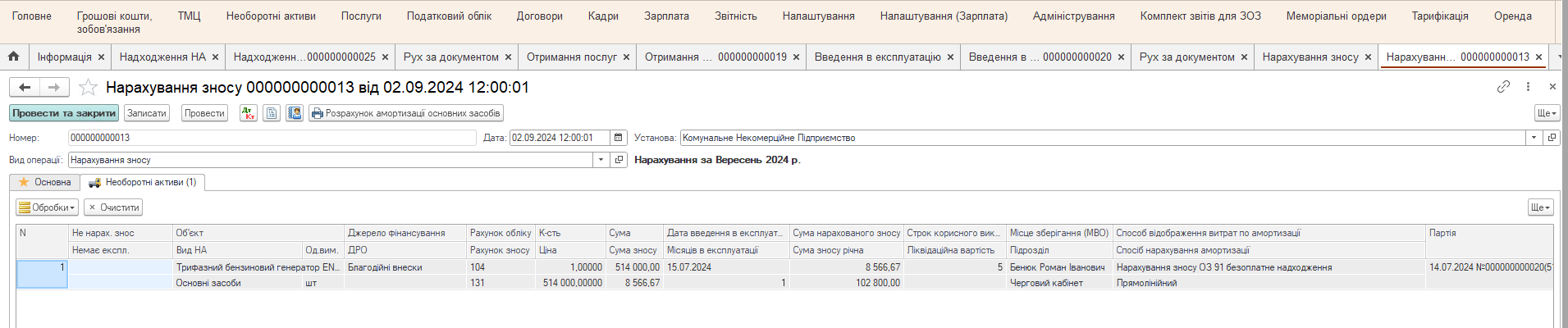Click the blue contact-book toolbar icon
The height and width of the screenshot is (328, 1568).
tap(295, 113)
